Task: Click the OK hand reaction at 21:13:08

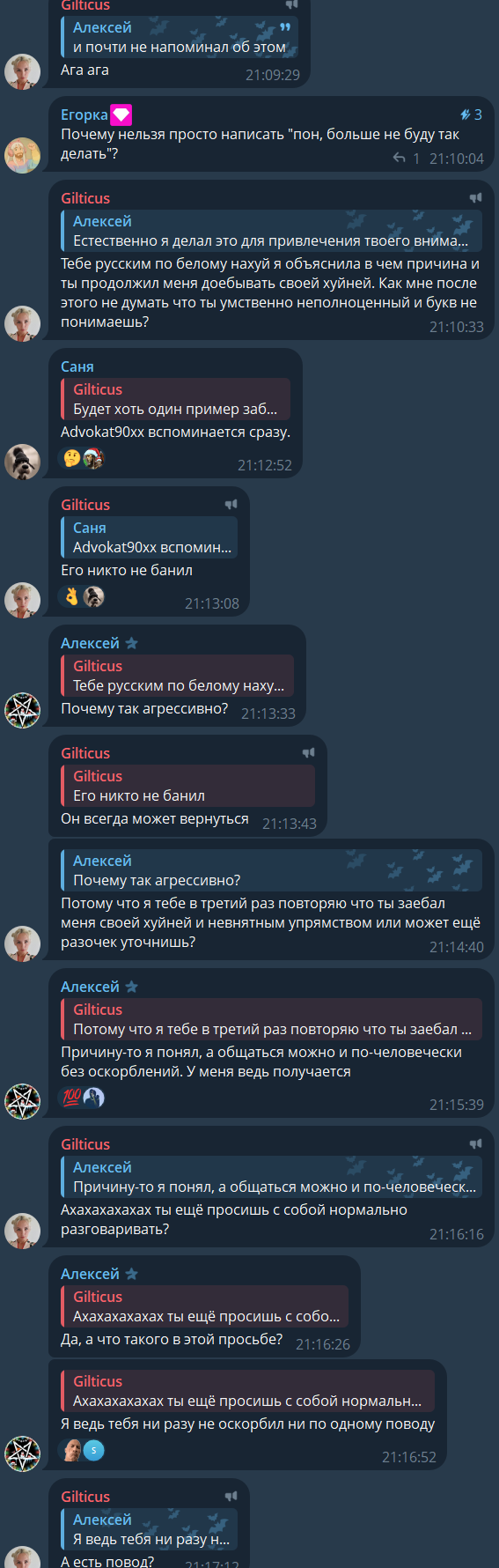Action: pos(71,596)
